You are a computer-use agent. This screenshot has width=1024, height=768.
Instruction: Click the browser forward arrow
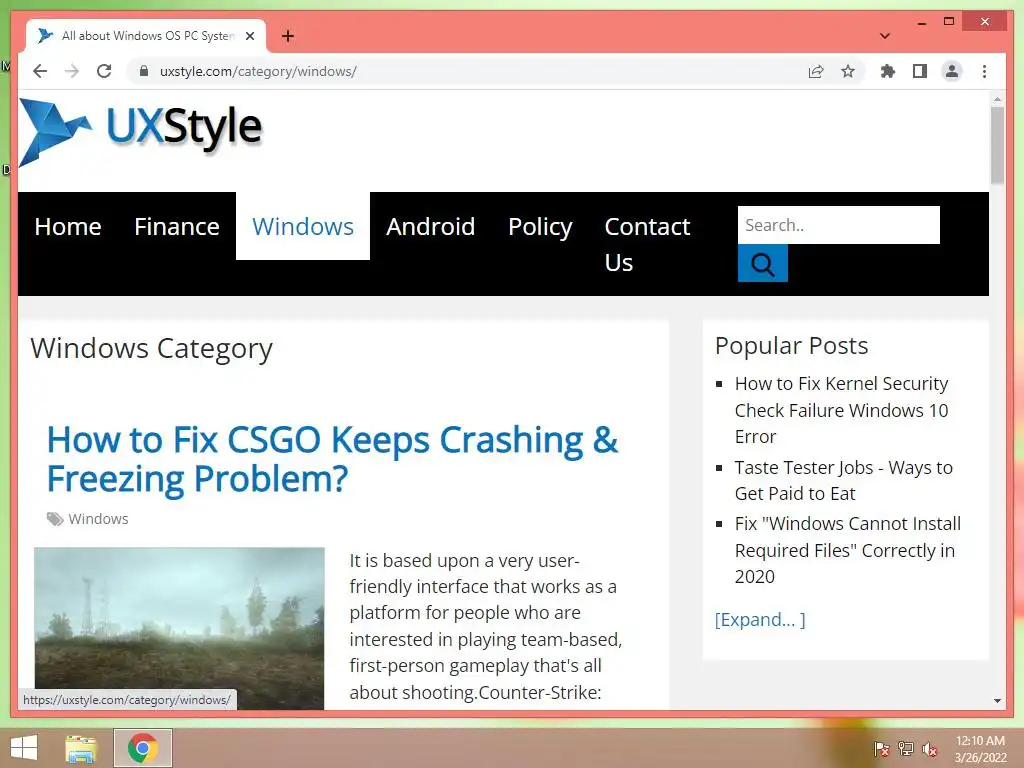pos(72,71)
